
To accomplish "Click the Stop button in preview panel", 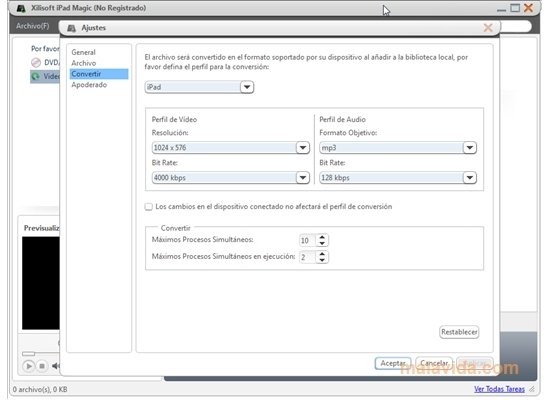I will (x=42, y=366).
